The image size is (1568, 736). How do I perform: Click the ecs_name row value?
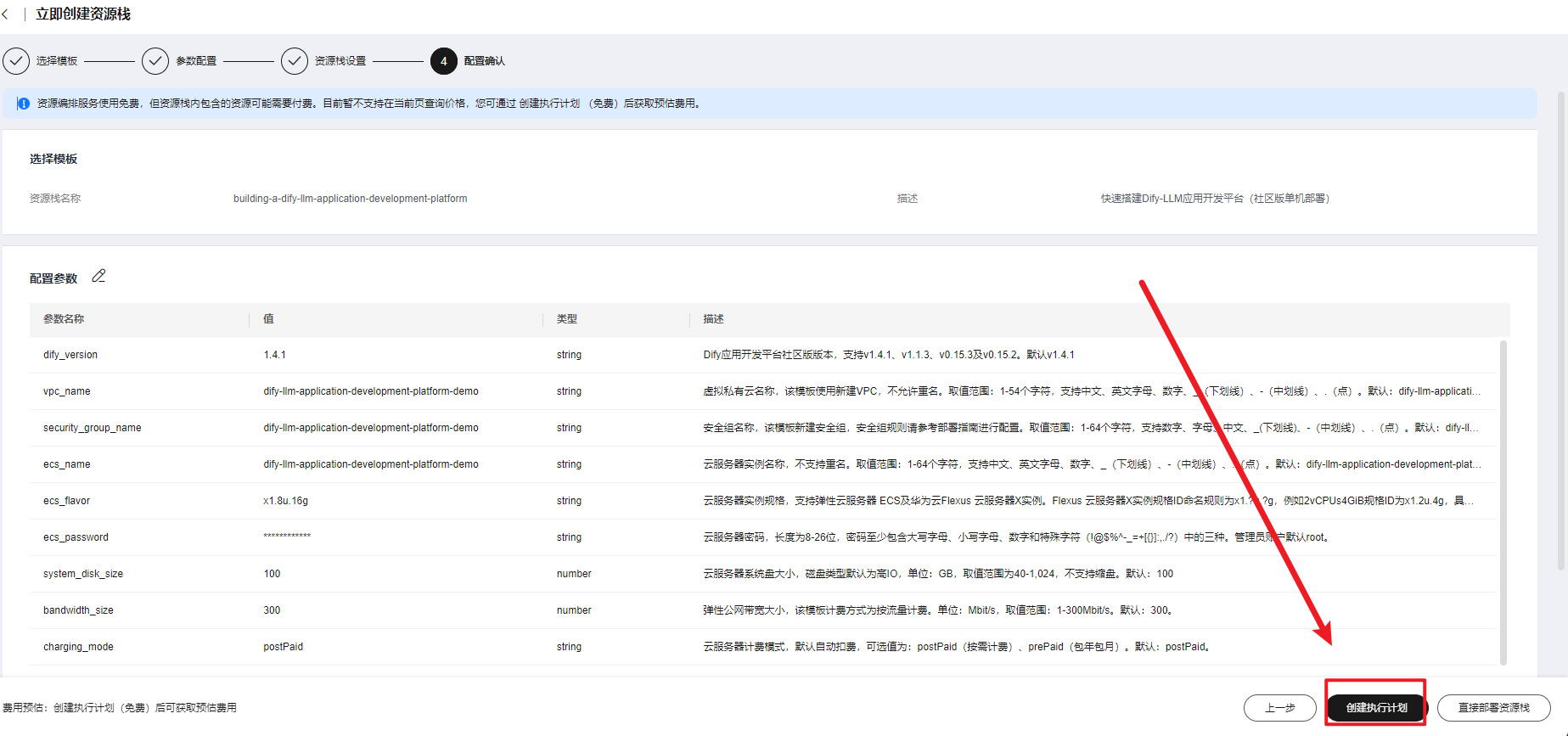pos(371,464)
